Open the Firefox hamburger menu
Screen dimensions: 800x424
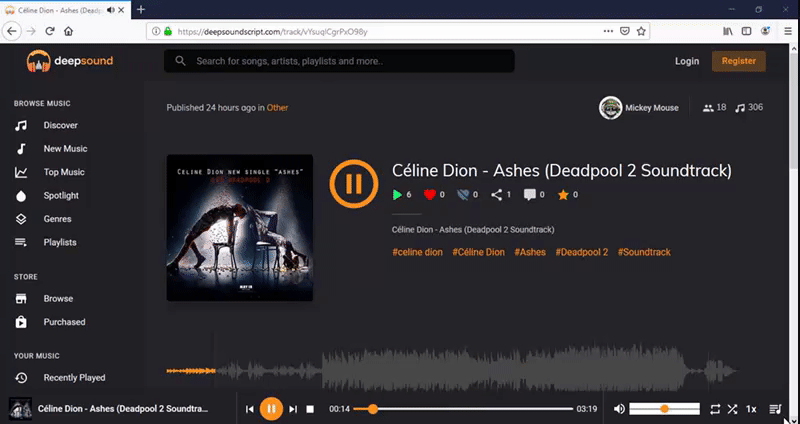[x=788, y=31]
